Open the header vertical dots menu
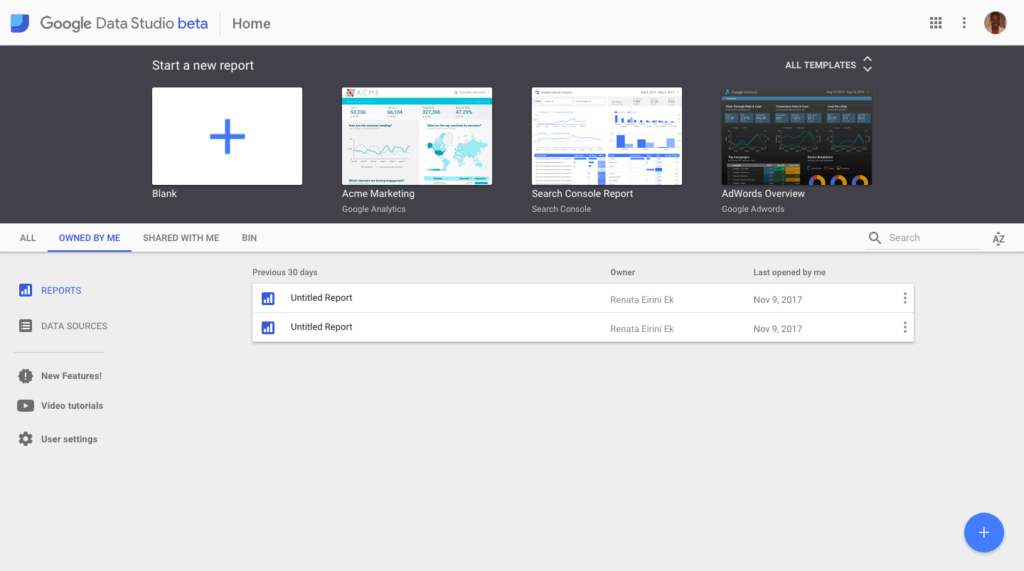Viewport: 1024px width, 571px height. 964,23
